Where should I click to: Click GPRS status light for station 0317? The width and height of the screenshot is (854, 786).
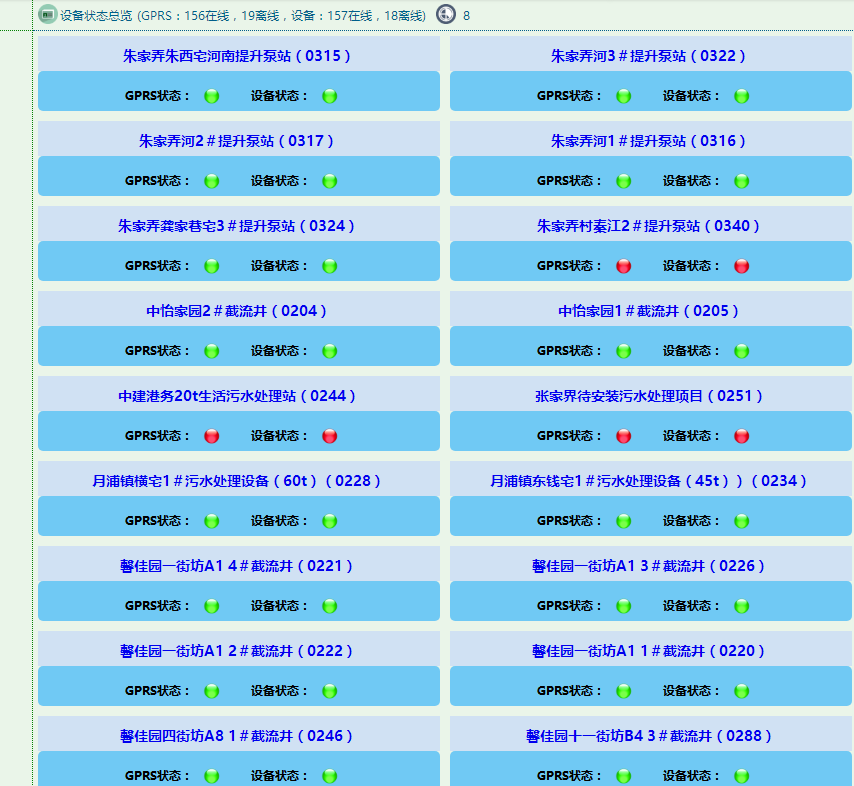point(211,181)
